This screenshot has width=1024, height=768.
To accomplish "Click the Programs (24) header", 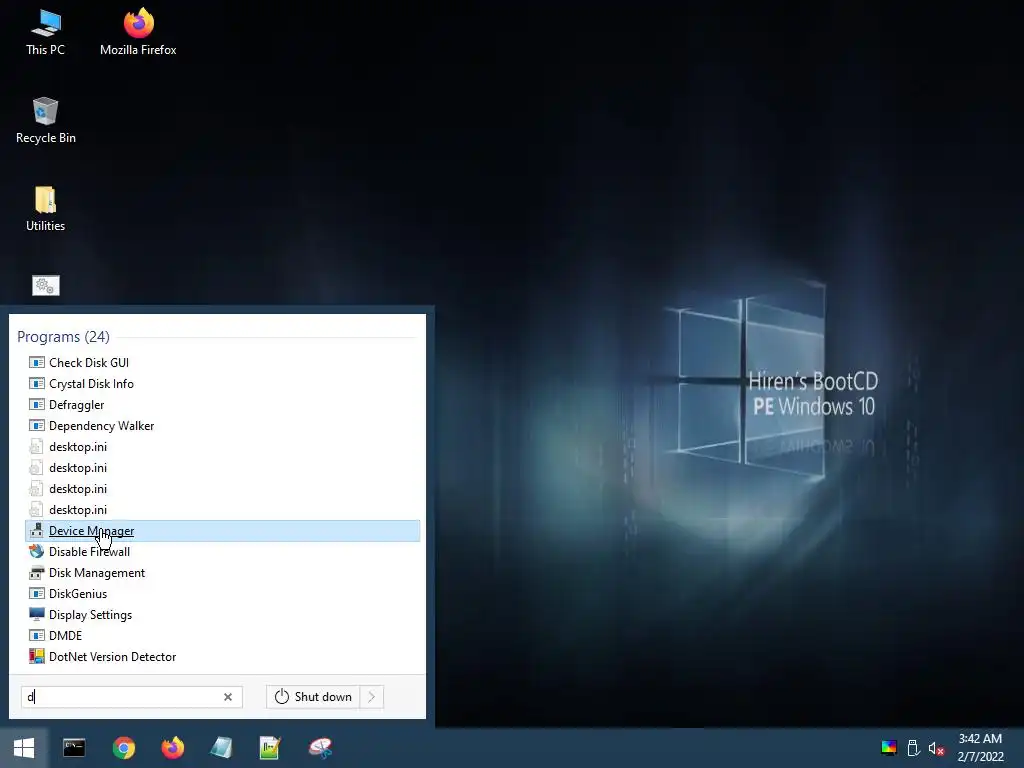I will tap(63, 336).
